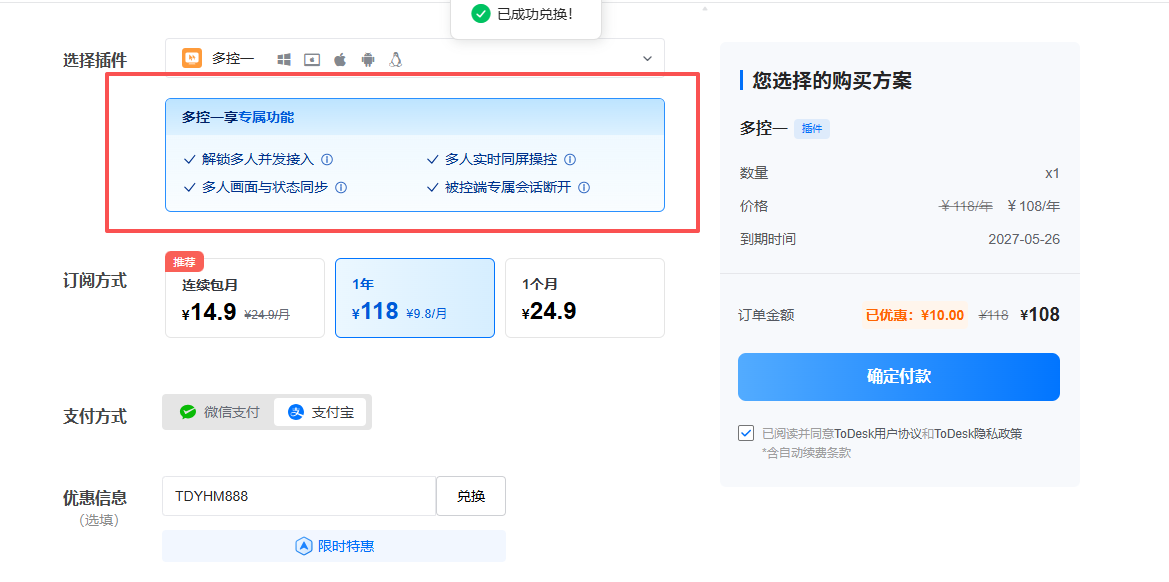Open the 多控一 plugin selector

click(x=415, y=59)
